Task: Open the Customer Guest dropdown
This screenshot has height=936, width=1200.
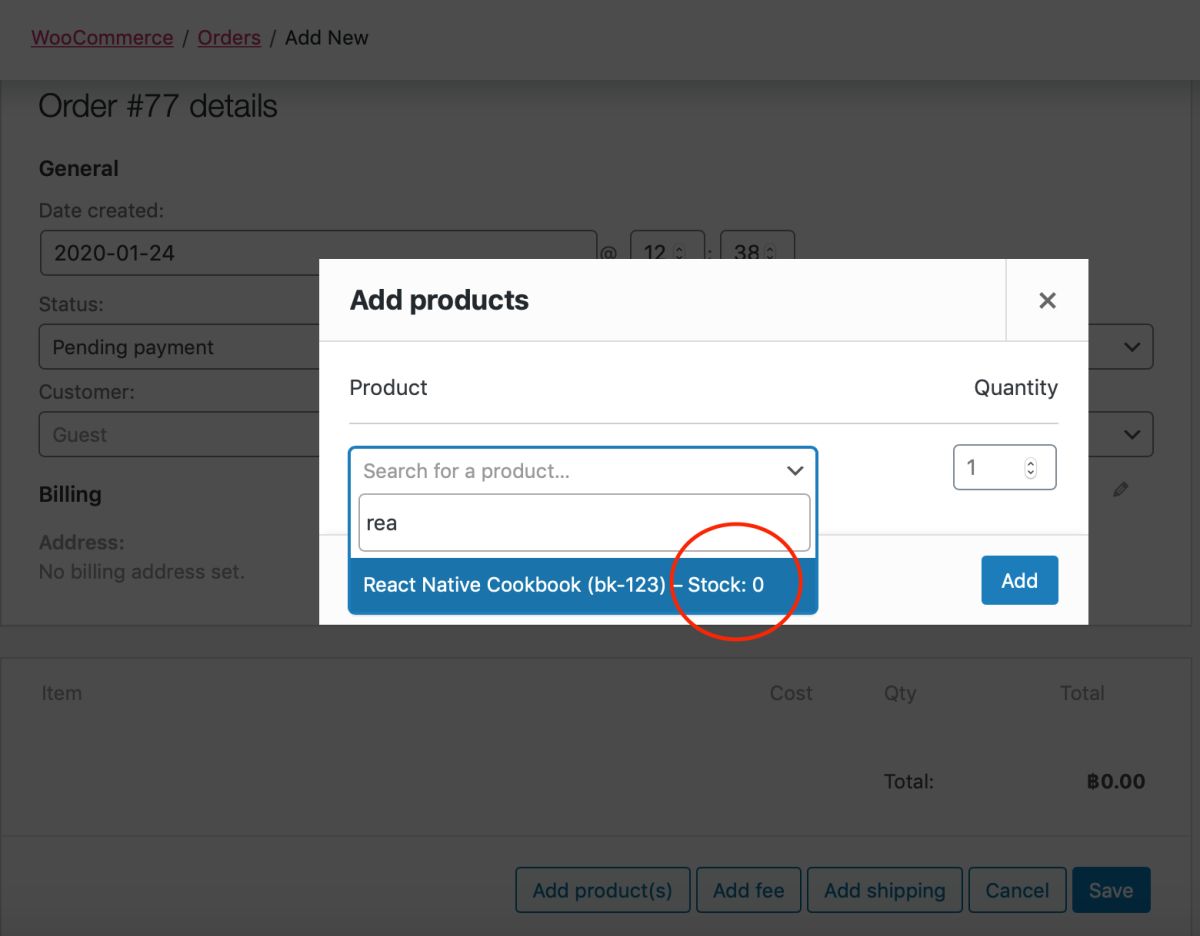Action: pos(180,435)
